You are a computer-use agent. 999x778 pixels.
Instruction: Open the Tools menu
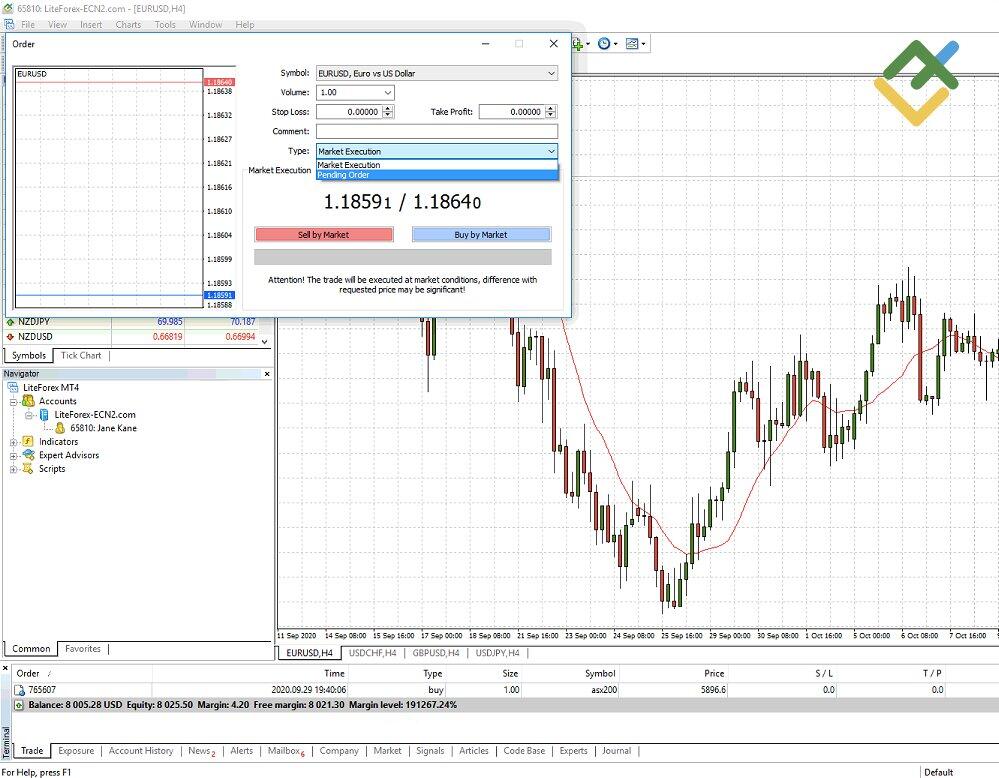(x=164, y=24)
